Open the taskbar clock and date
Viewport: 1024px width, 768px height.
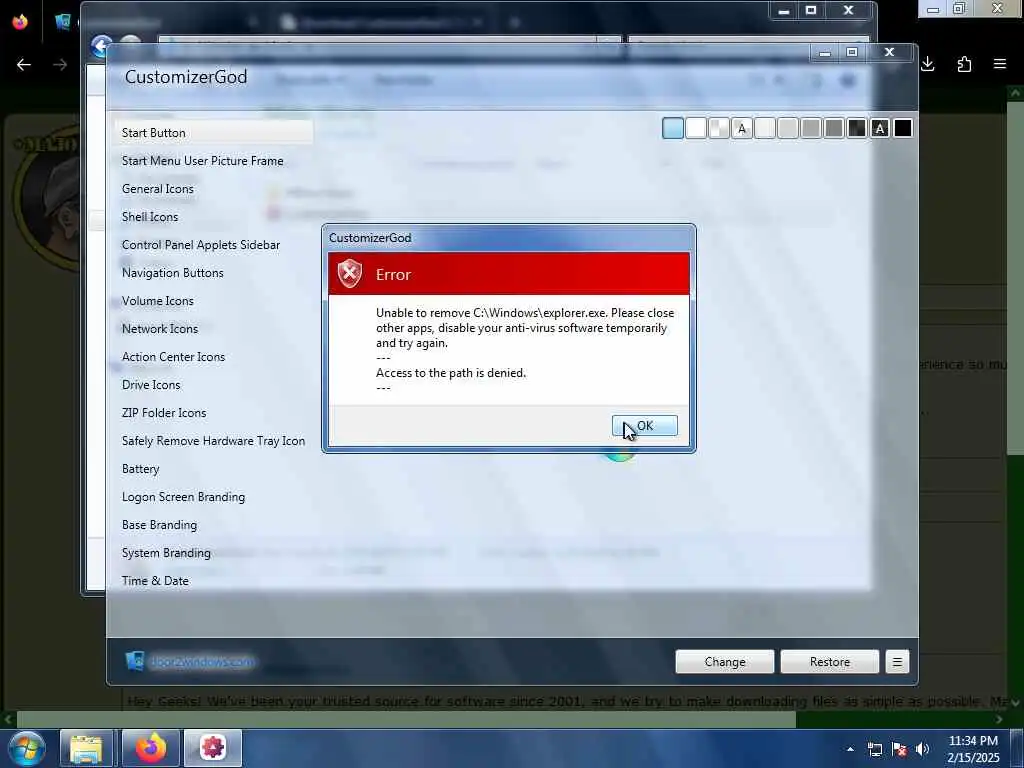coord(973,749)
